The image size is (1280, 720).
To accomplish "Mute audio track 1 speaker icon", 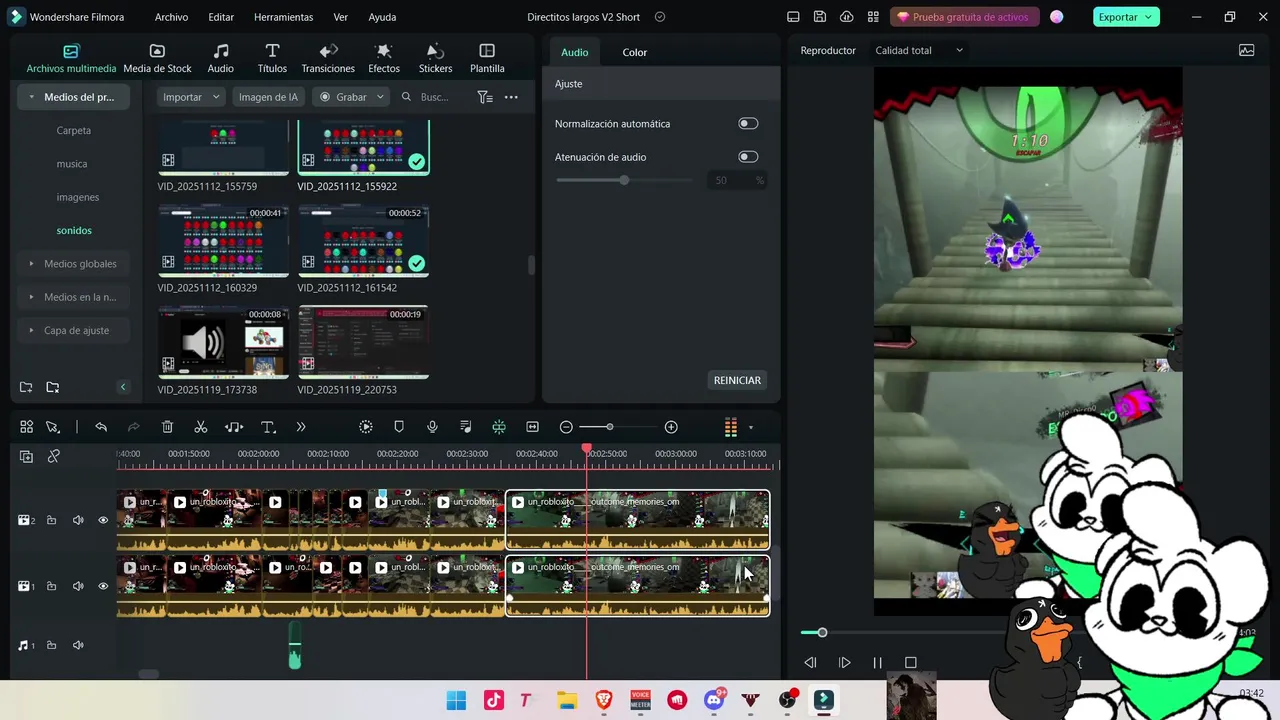I will click(78, 645).
